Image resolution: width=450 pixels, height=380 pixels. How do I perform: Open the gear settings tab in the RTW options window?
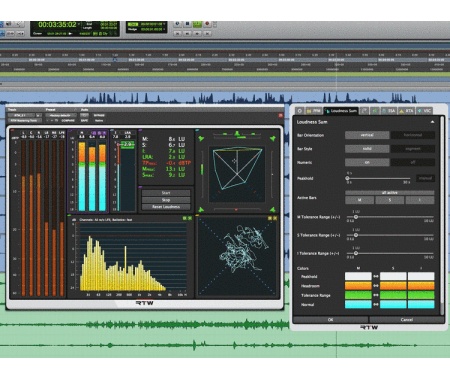(299, 111)
